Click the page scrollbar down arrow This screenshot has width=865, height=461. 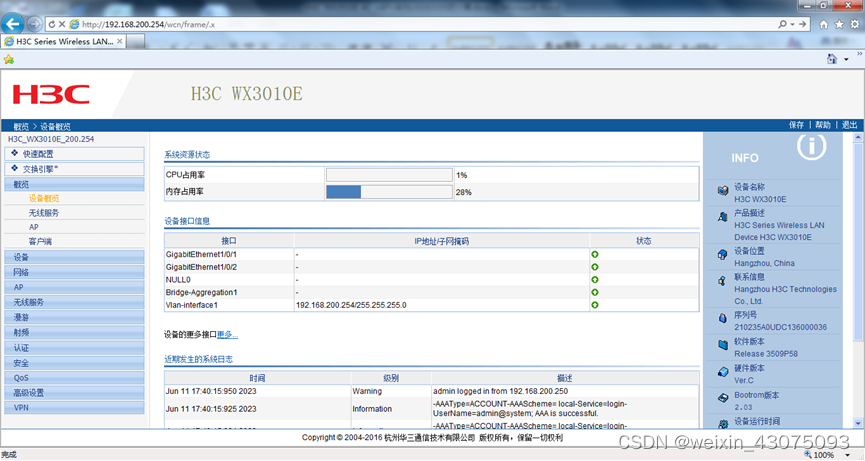coord(858,423)
